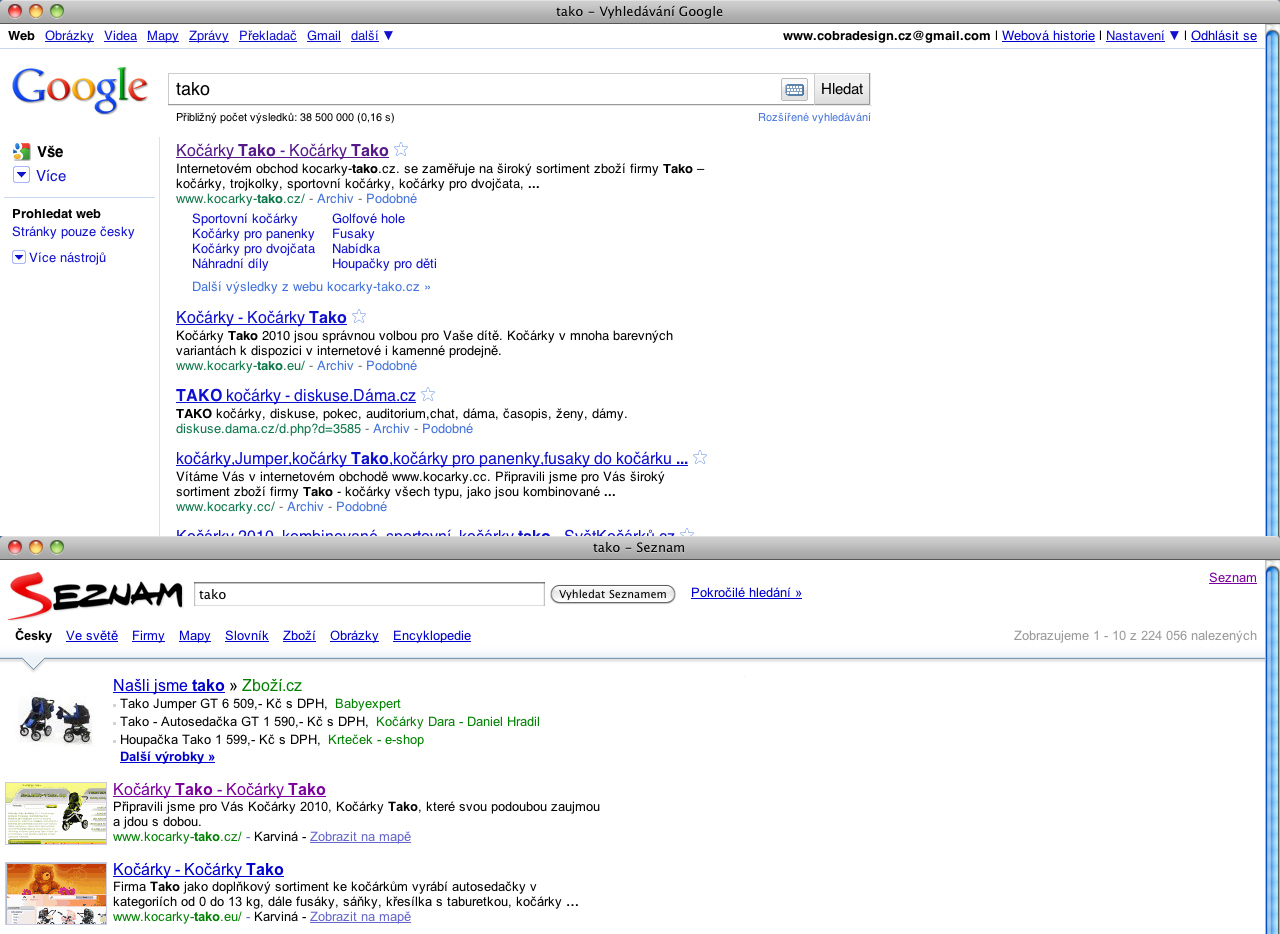This screenshot has height=934, width=1280.
Task: Open Golfové hole sitelink
Action: 368,218
